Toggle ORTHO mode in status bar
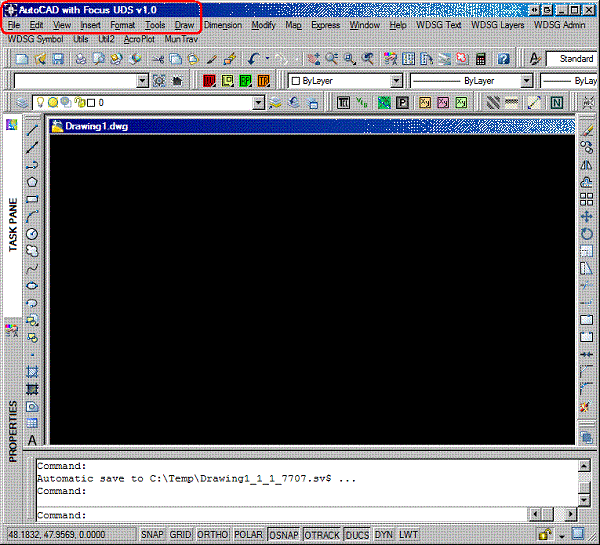 [x=212, y=534]
